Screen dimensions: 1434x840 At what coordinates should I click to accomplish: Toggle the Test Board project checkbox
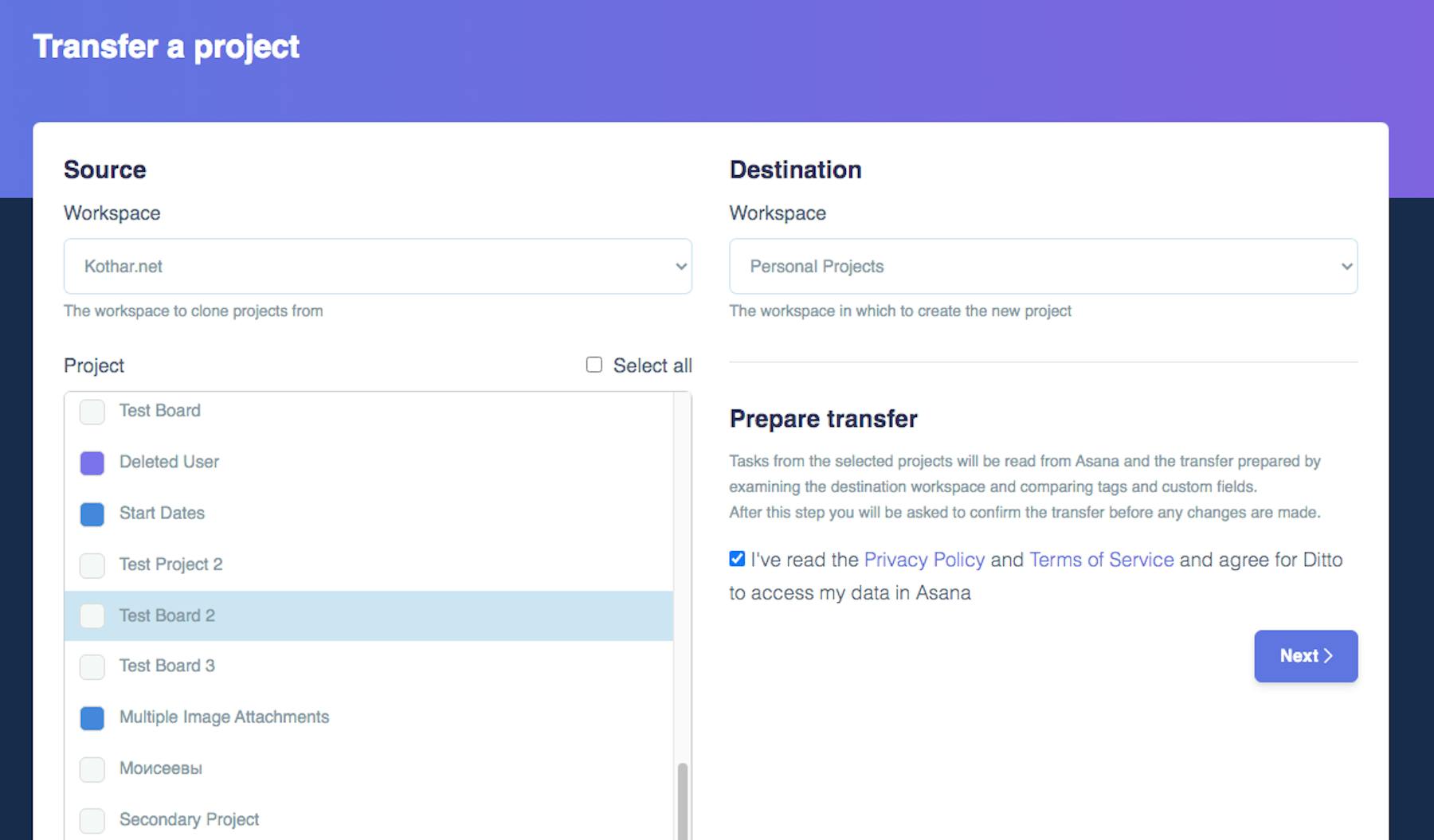point(92,412)
